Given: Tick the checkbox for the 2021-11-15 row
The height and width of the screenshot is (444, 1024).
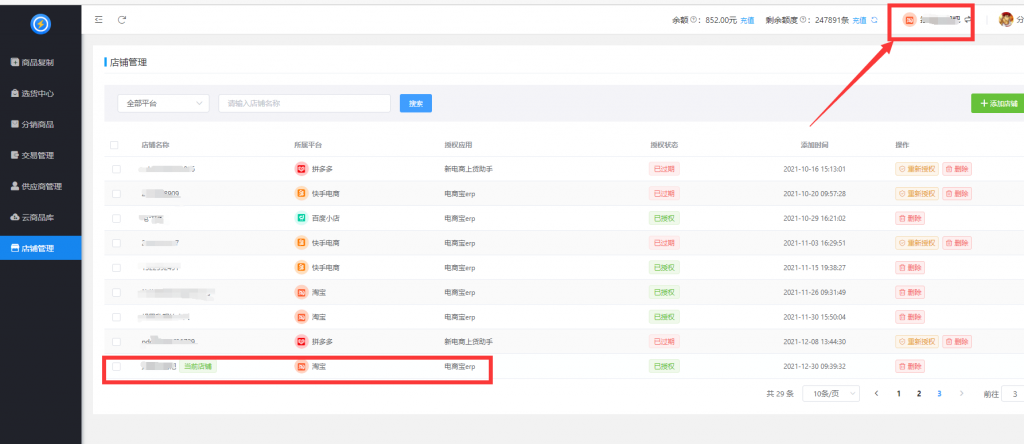Looking at the screenshot, I should (x=116, y=268).
